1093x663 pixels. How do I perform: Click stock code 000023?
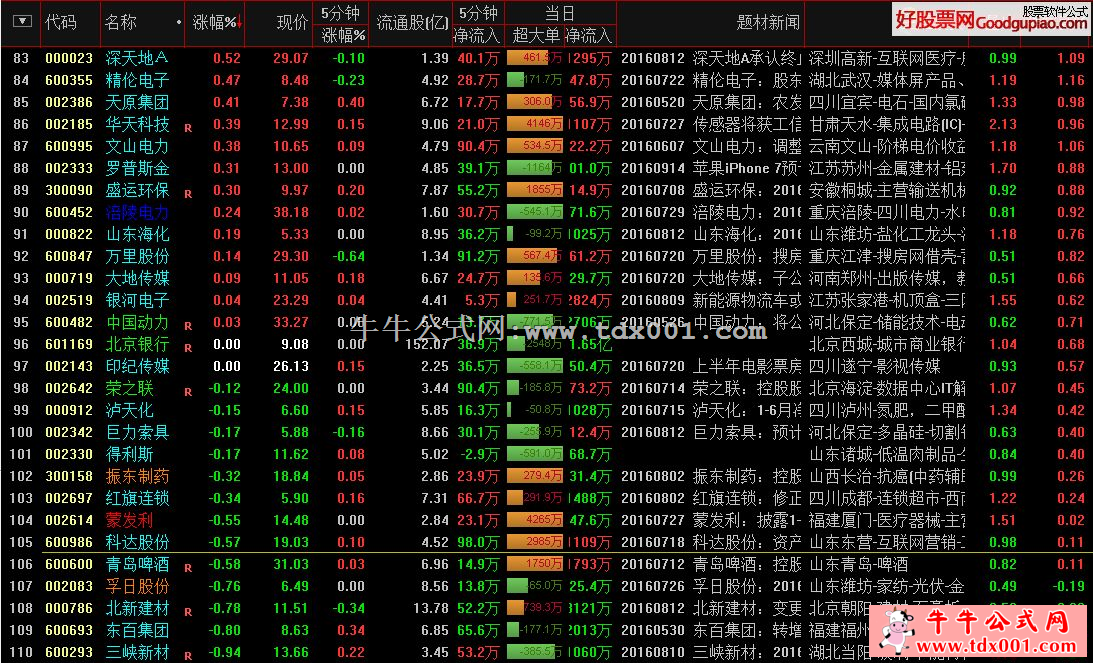coord(69,58)
